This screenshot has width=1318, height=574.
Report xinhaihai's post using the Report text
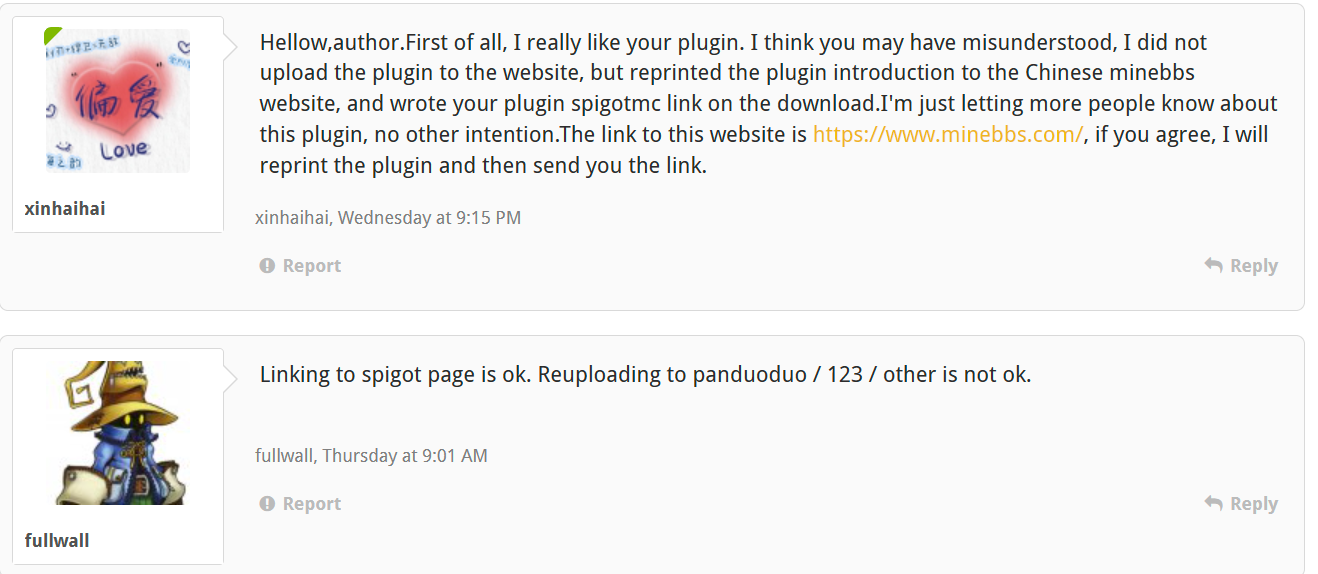coord(312,266)
